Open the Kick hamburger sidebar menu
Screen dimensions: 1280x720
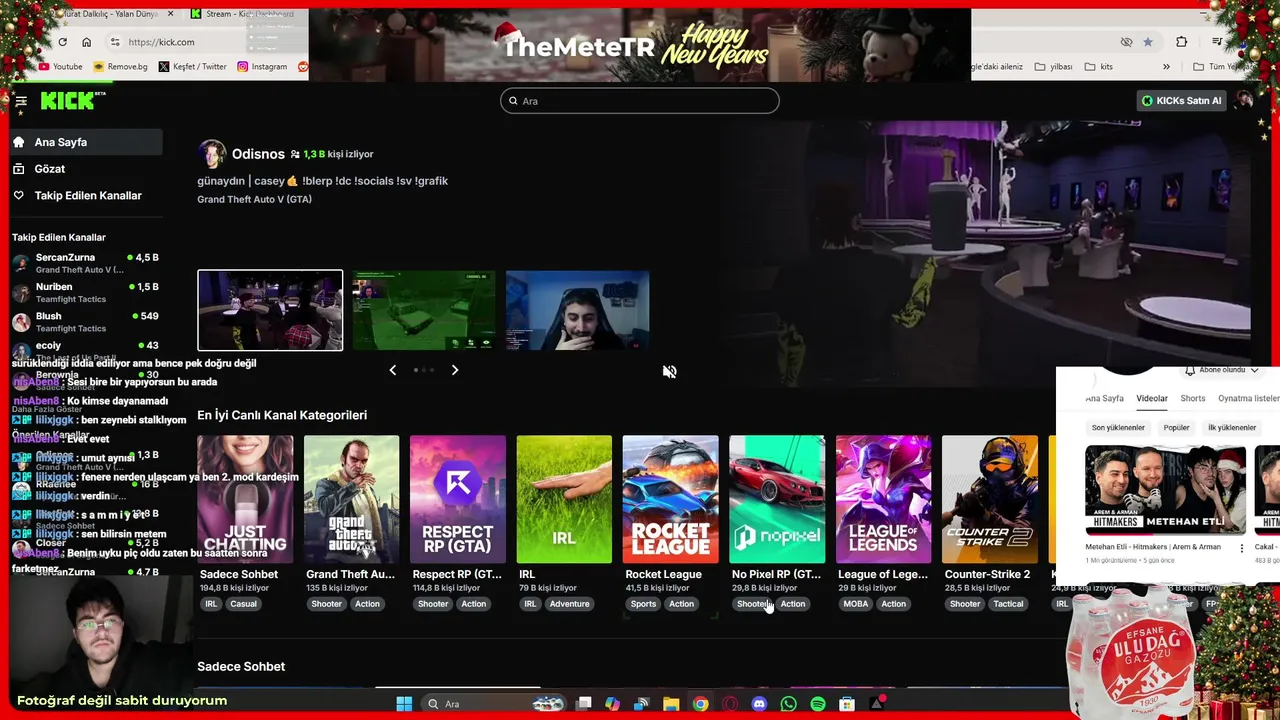[x=20, y=101]
